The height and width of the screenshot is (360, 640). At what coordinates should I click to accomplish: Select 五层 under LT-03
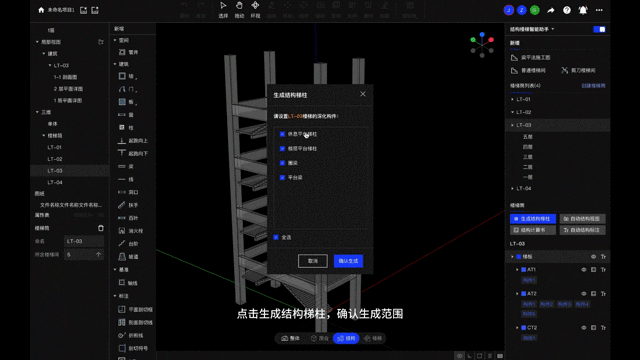pyautogui.click(x=527, y=137)
